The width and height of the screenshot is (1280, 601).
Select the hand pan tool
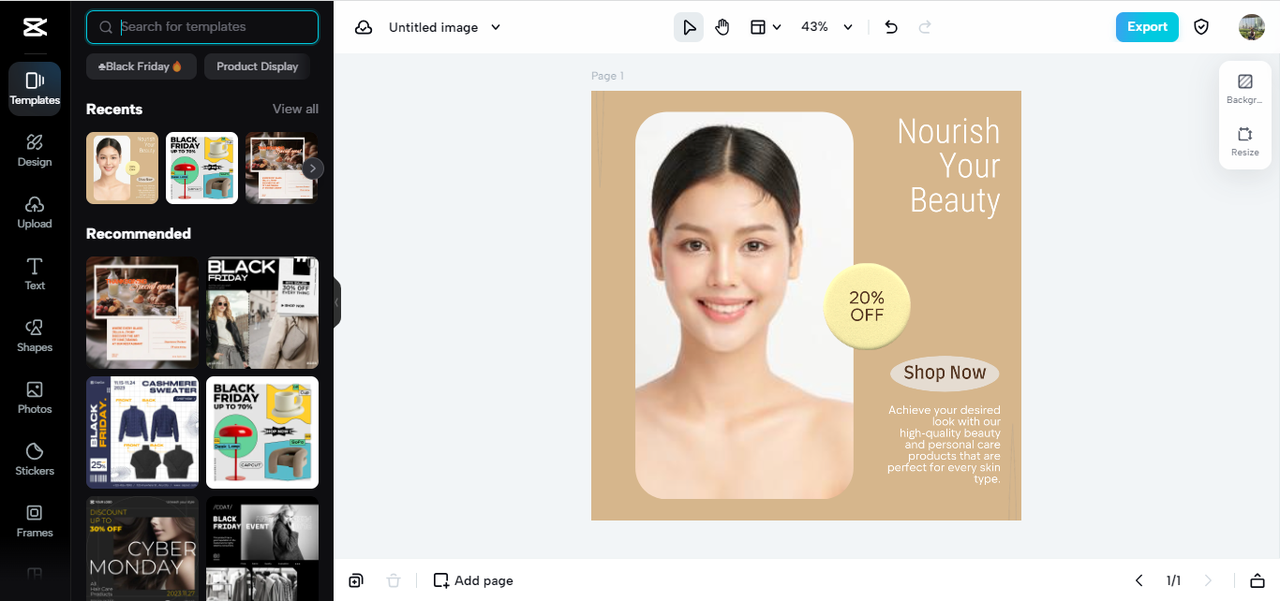723,27
